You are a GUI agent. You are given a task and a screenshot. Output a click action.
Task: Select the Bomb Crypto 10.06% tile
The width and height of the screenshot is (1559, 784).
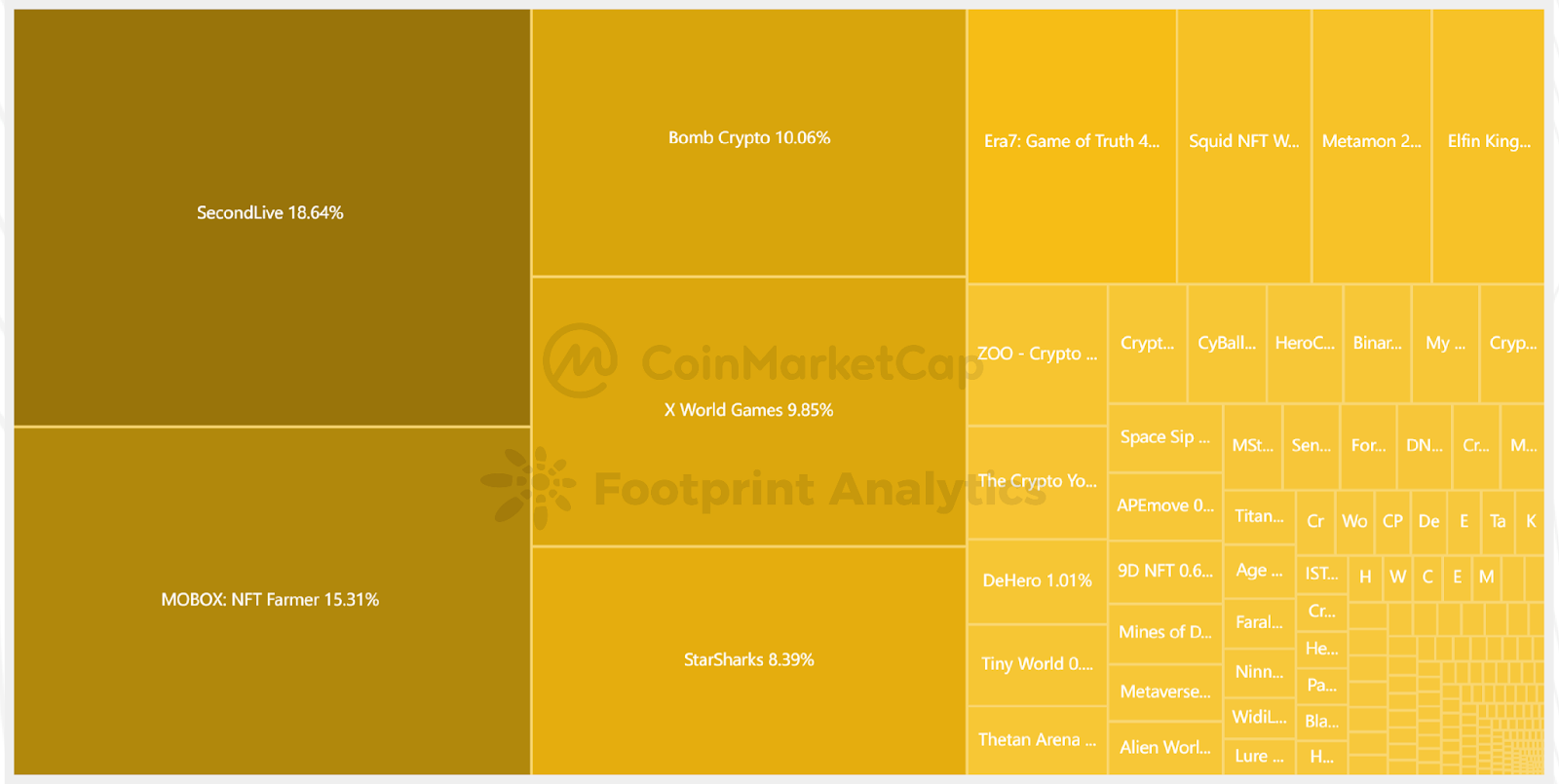coord(748,138)
